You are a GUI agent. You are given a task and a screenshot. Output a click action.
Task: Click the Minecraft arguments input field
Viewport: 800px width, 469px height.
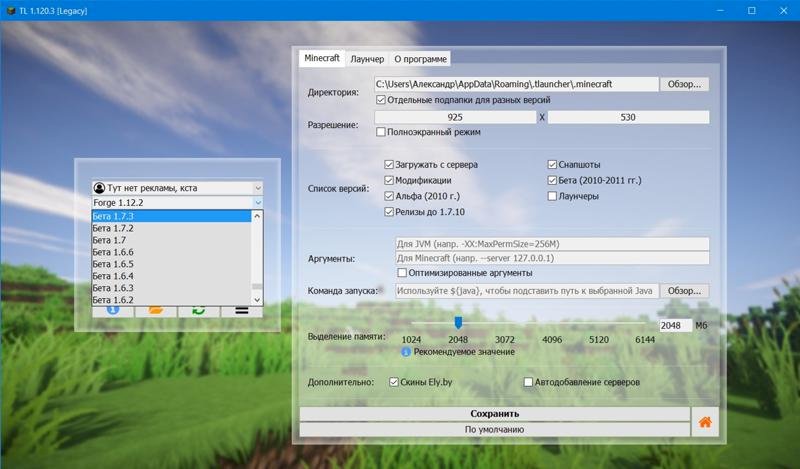(552, 258)
